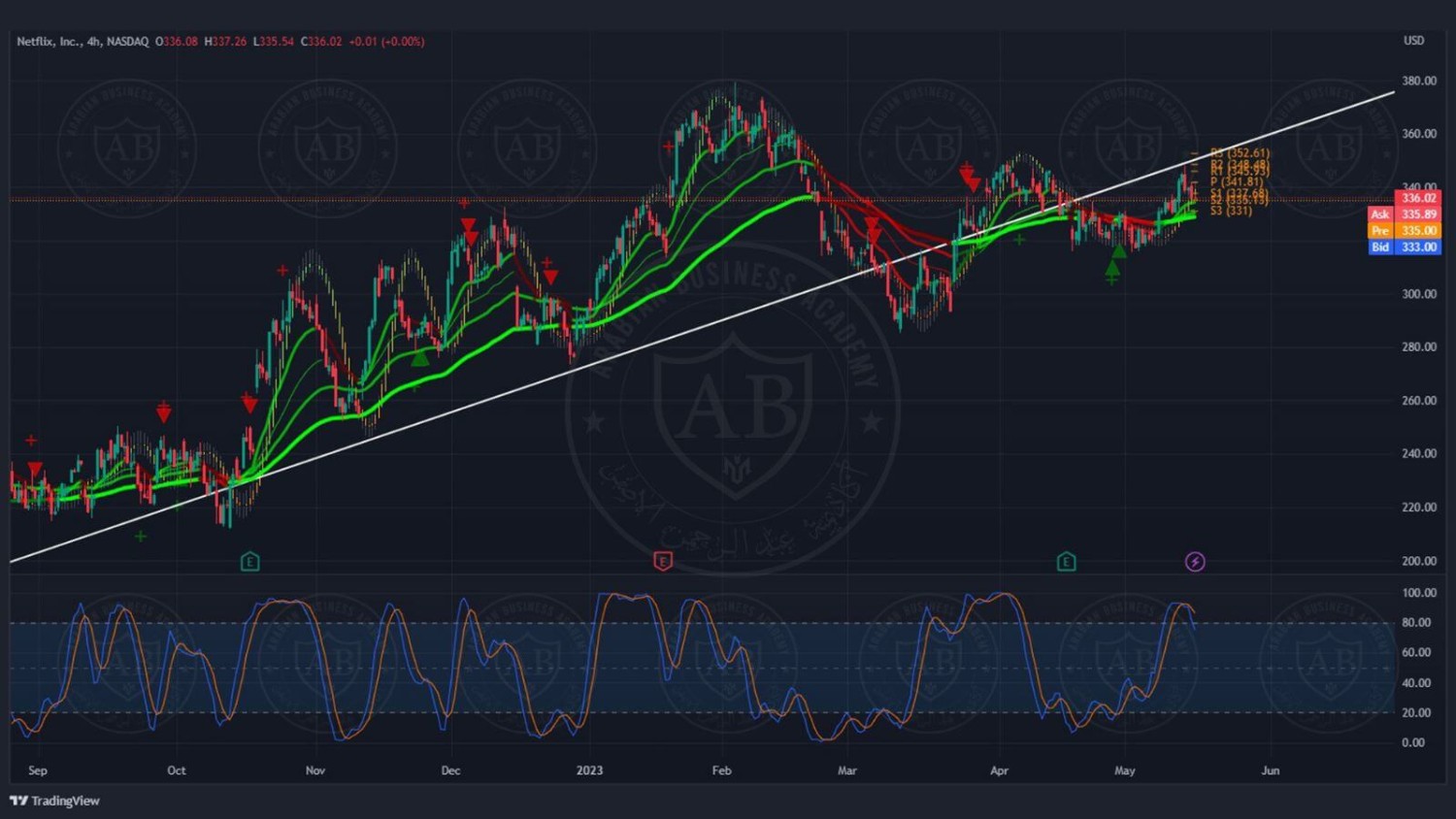Click the 240.00 price axis label
The height and width of the screenshot is (819, 1456).
1419,454
